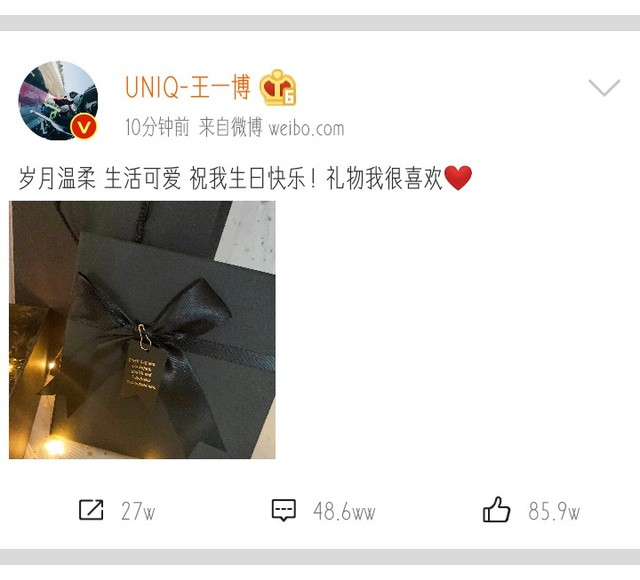Toggle the thumbs-up like icon
Screen dimensions: 640x580
pos(496,509)
